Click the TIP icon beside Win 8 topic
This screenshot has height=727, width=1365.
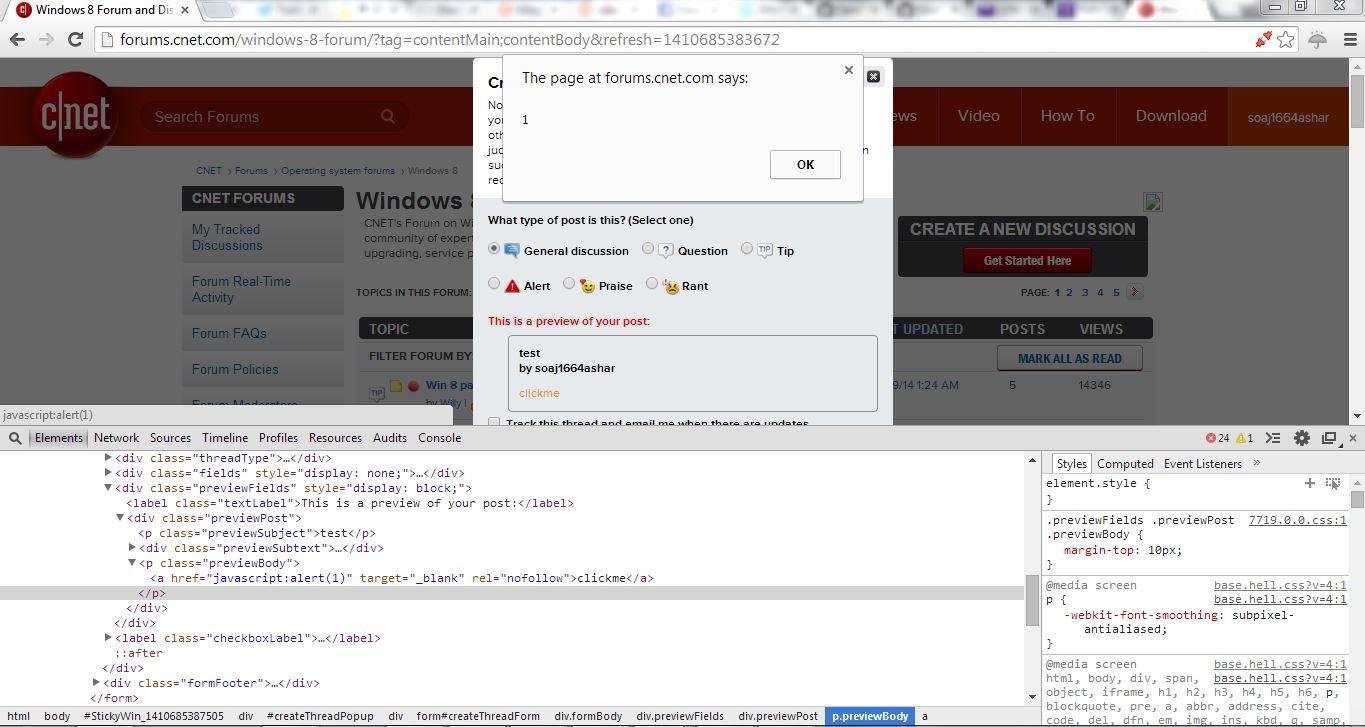coord(377,393)
